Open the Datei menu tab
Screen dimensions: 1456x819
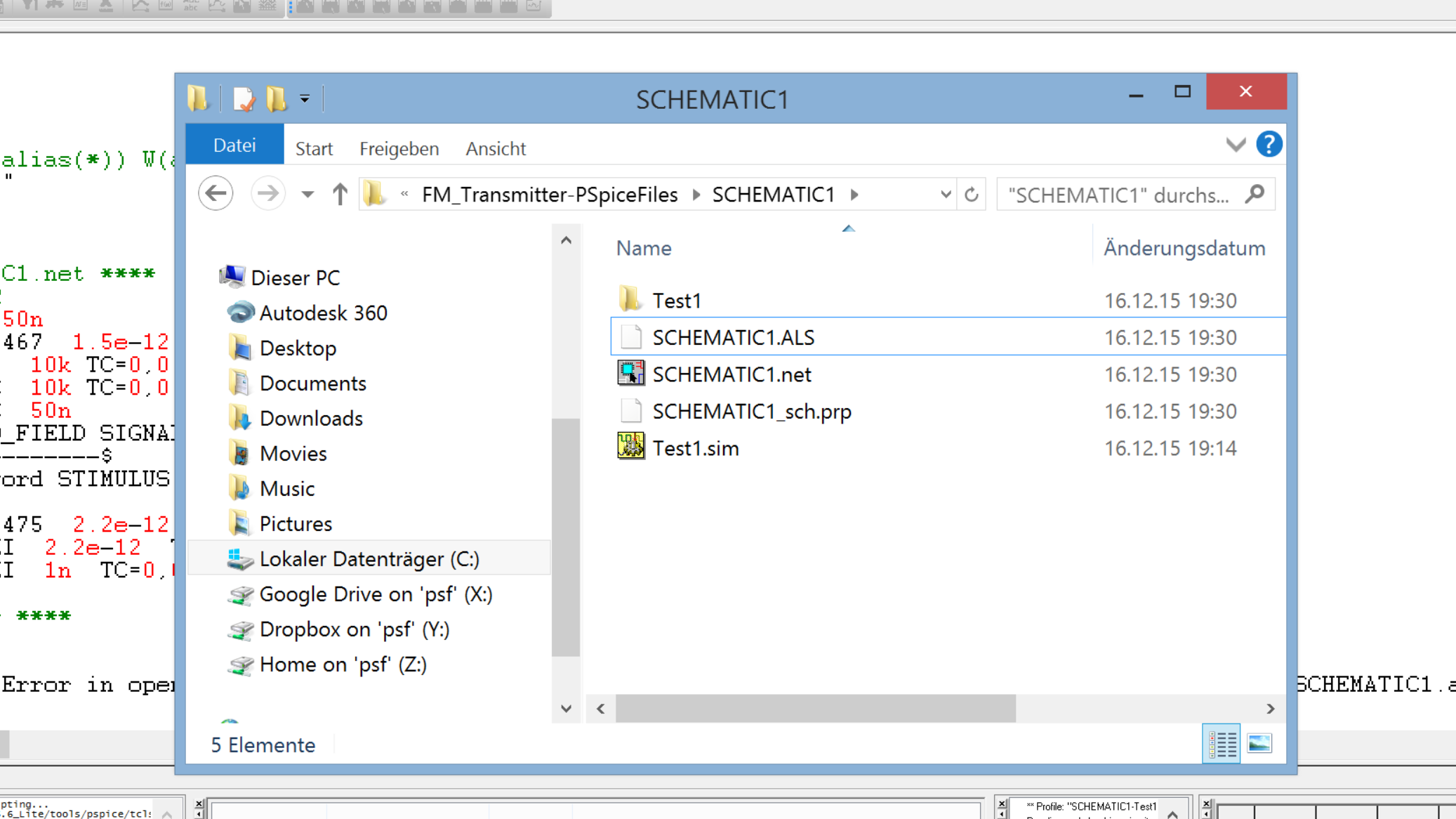point(234,145)
